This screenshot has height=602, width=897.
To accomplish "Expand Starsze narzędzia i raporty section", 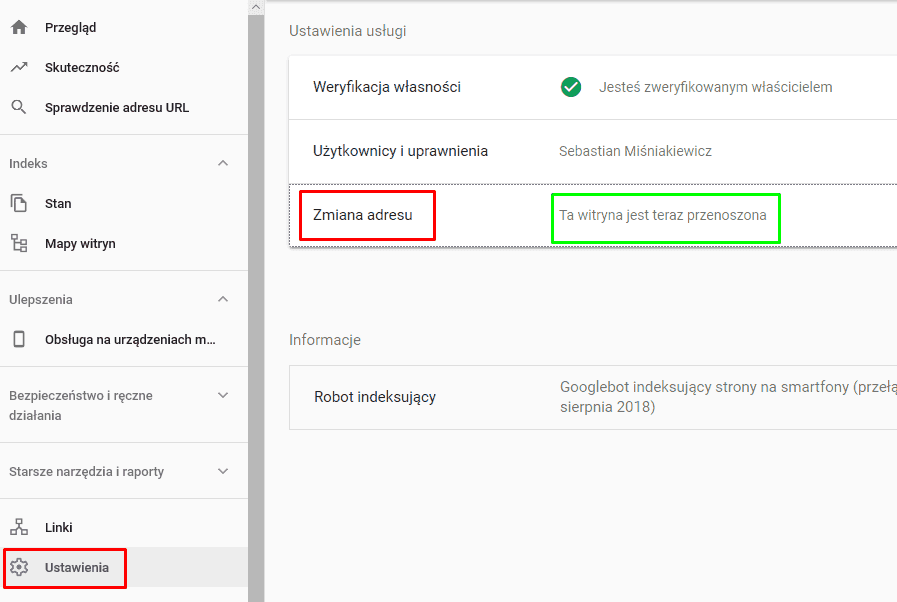I will 223,471.
